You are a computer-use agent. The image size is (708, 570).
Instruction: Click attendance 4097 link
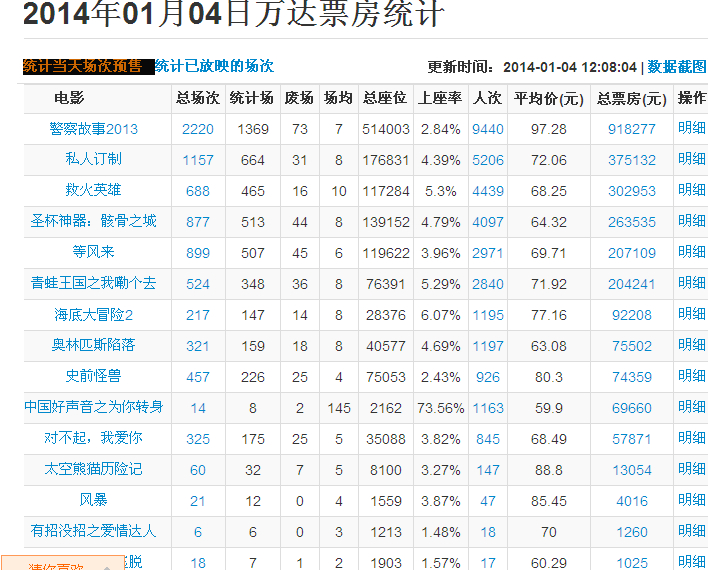tap(488, 222)
